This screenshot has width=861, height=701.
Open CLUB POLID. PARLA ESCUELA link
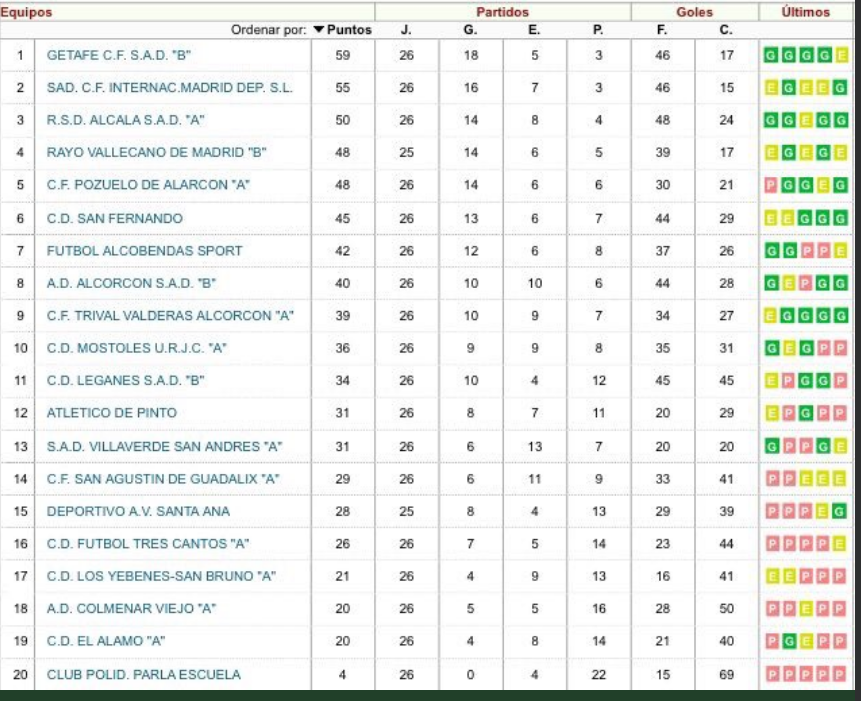[143, 675]
